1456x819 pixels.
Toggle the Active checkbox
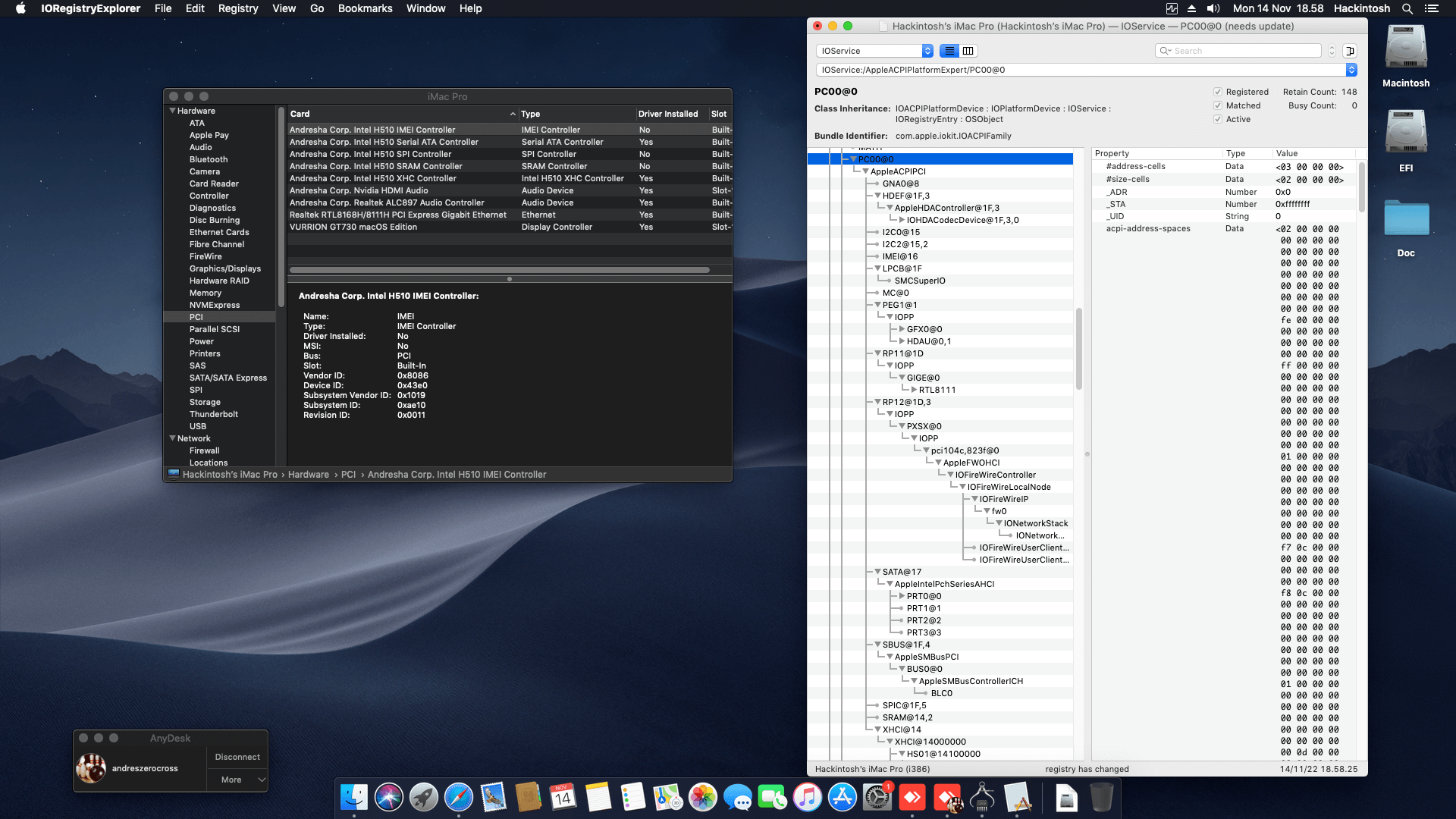1218,119
